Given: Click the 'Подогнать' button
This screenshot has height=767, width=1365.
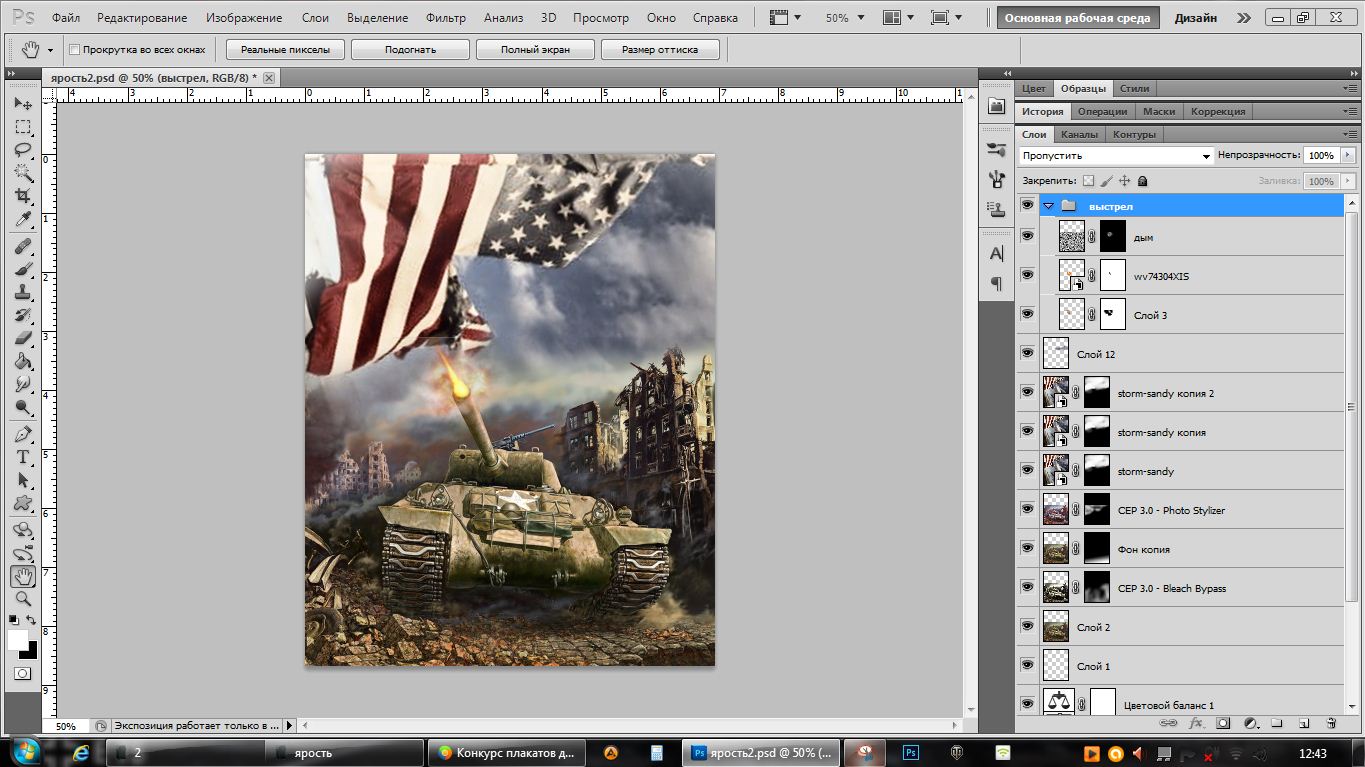Looking at the screenshot, I should [410, 50].
